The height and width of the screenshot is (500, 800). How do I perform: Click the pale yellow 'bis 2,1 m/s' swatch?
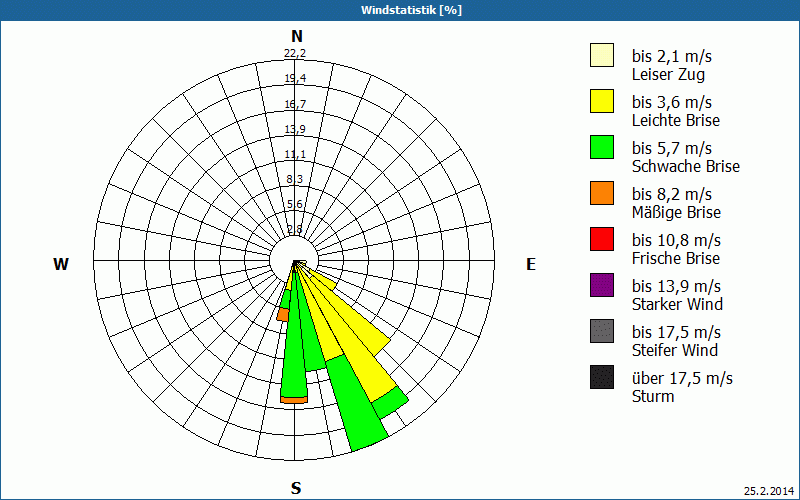tap(602, 55)
